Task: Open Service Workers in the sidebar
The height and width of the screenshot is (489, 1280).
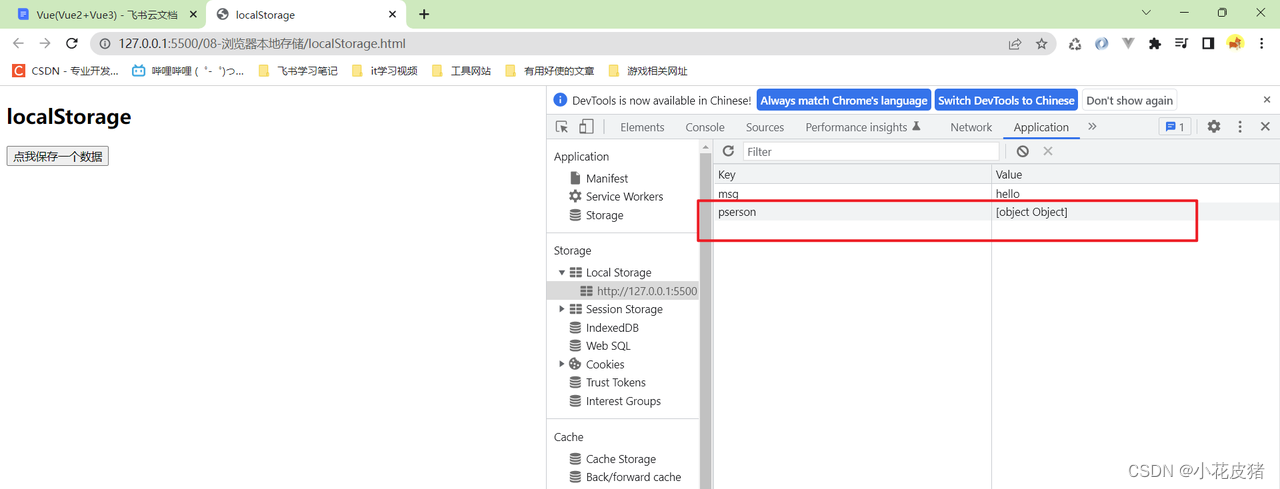Action: coord(624,196)
